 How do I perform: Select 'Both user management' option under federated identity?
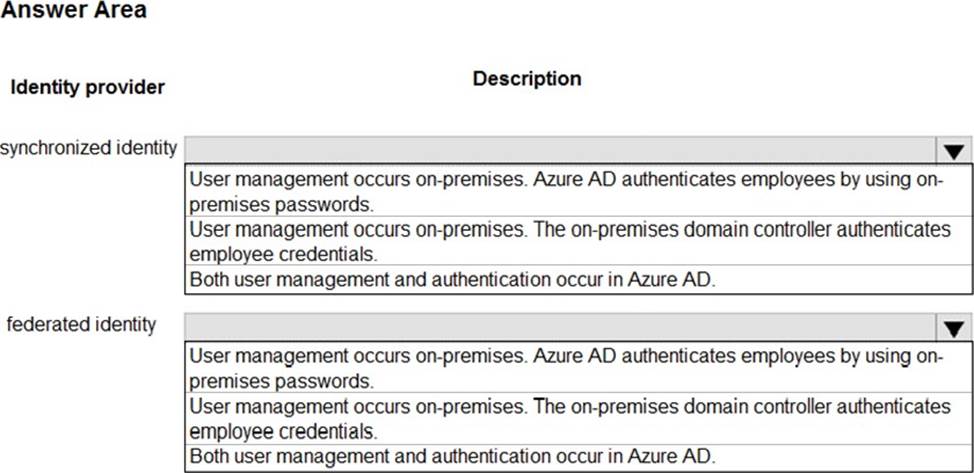578,457
